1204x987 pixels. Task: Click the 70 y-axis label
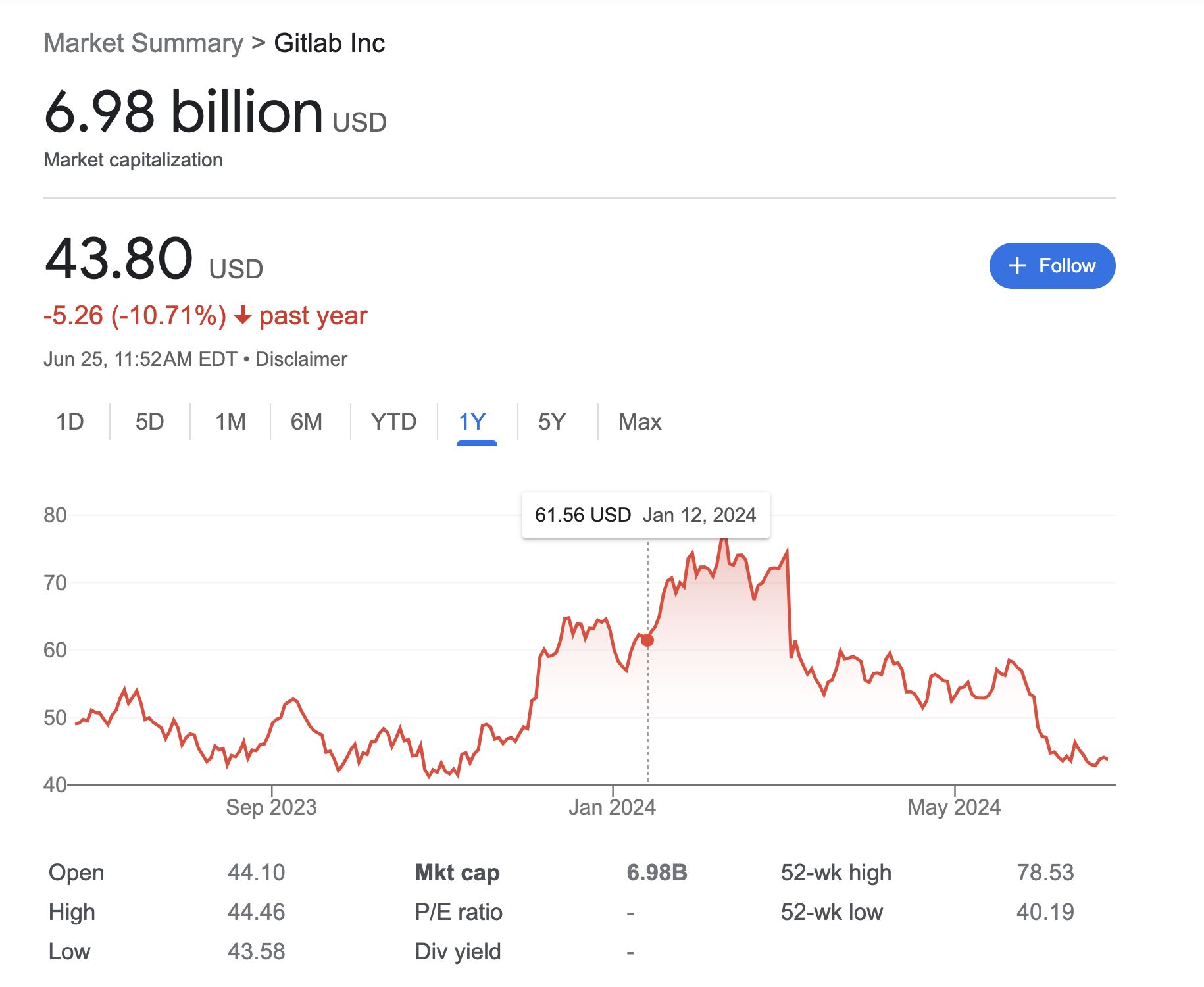pyautogui.click(x=55, y=583)
